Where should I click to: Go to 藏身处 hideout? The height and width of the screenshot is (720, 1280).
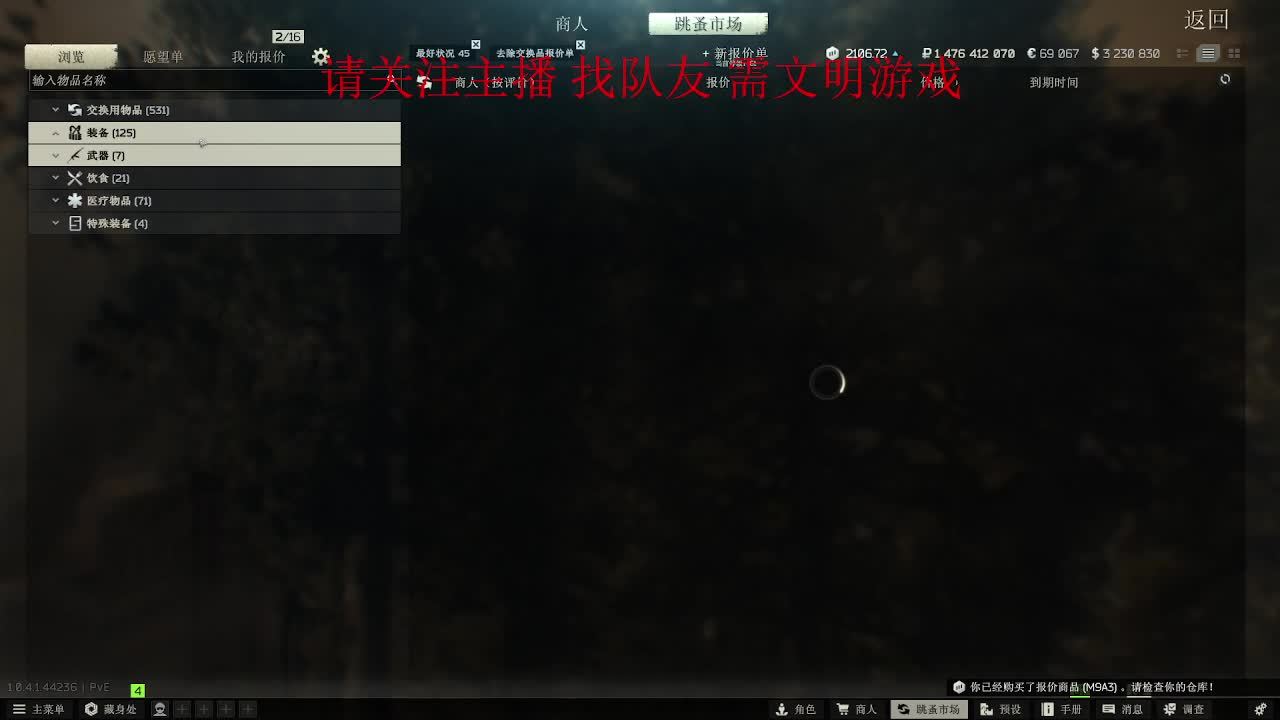pyautogui.click(x=110, y=709)
